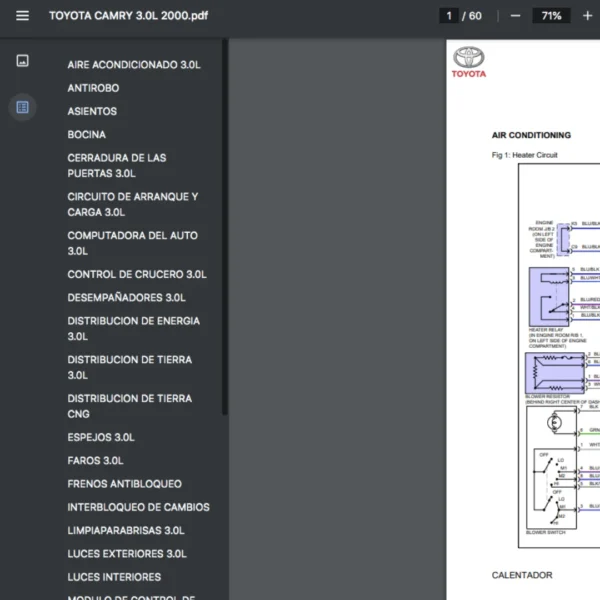Open COMPUTADORA DEL AUTO 3.0L entry

pyautogui.click(x=132, y=243)
